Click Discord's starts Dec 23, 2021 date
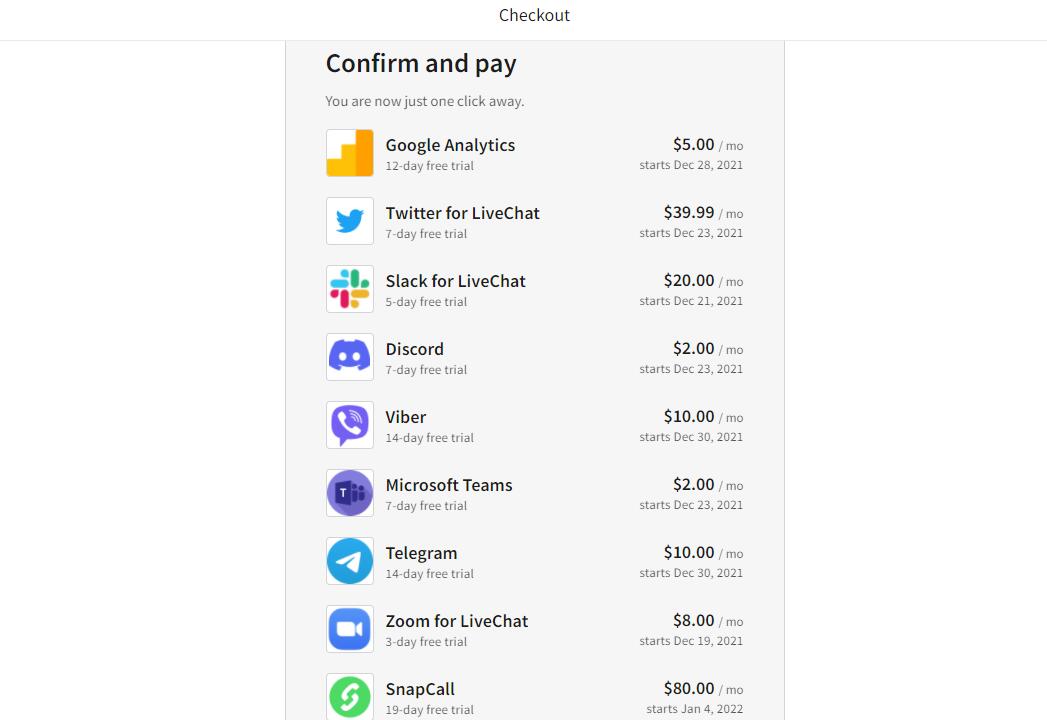 pyautogui.click(x=691, y=369)
